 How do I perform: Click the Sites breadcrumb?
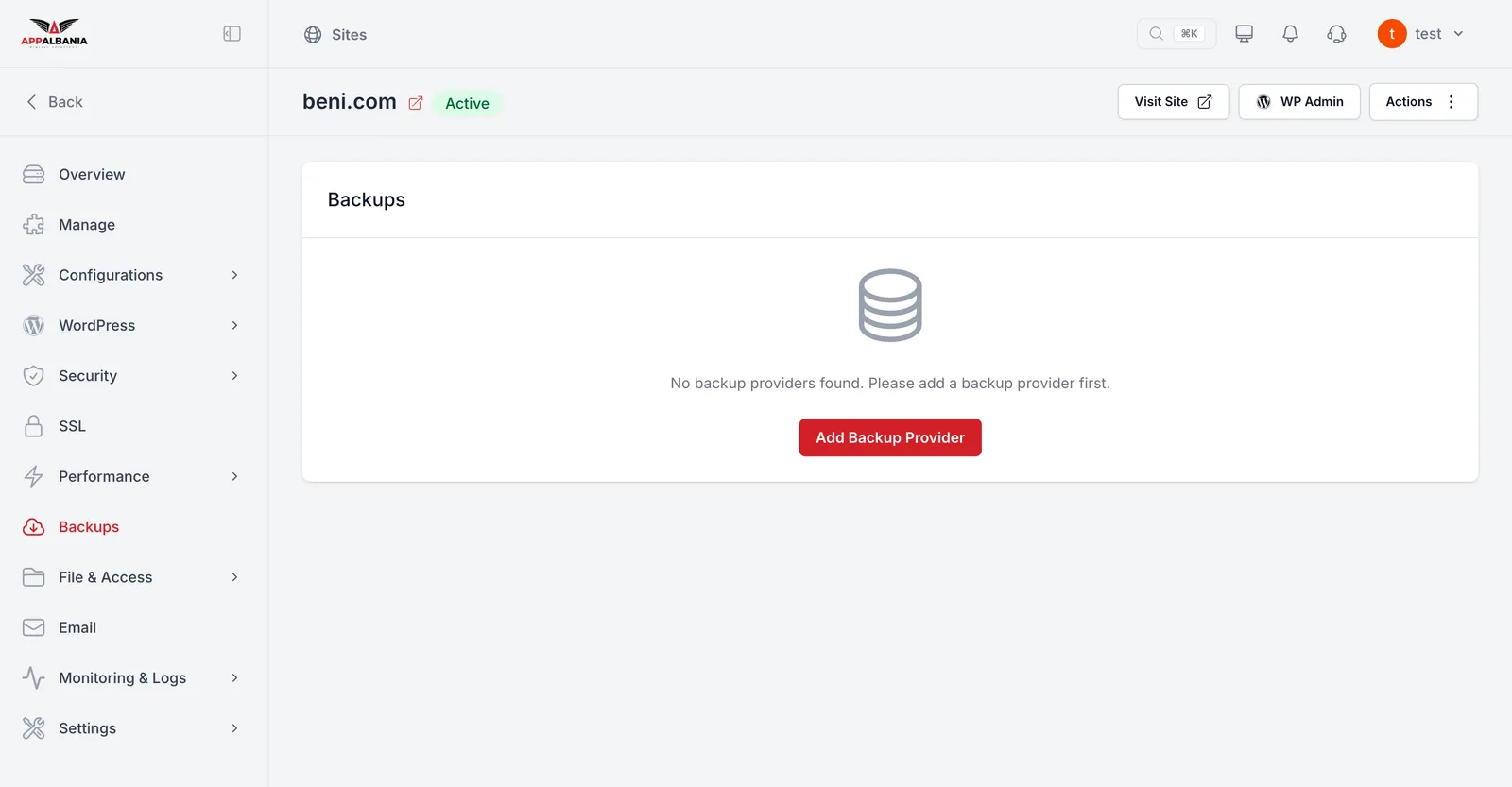click(349, 35)
